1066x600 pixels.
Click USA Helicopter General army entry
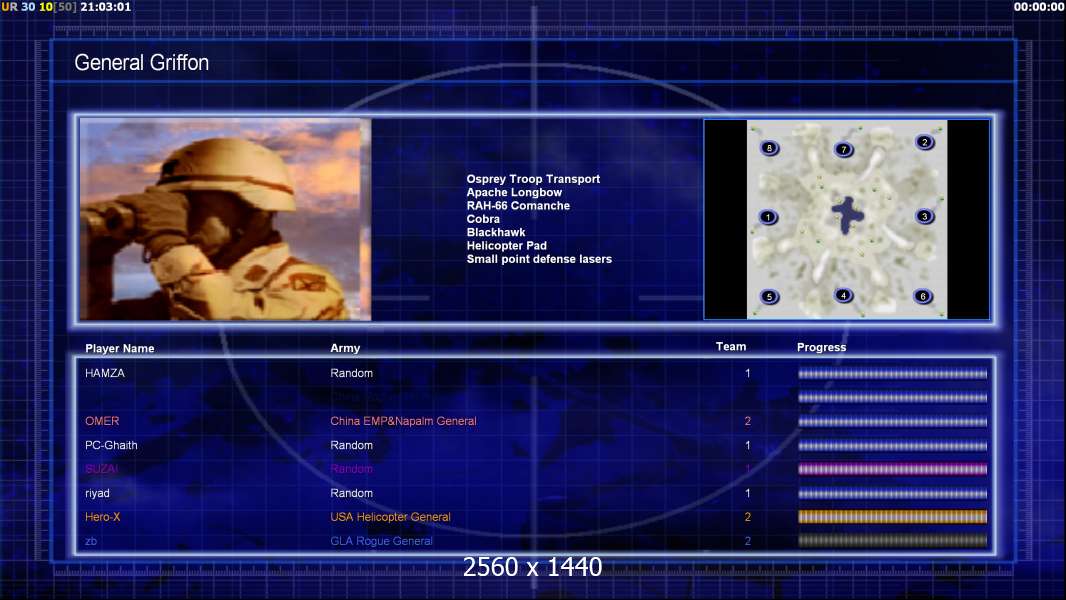pyautogui.click(x=390, y=517)
